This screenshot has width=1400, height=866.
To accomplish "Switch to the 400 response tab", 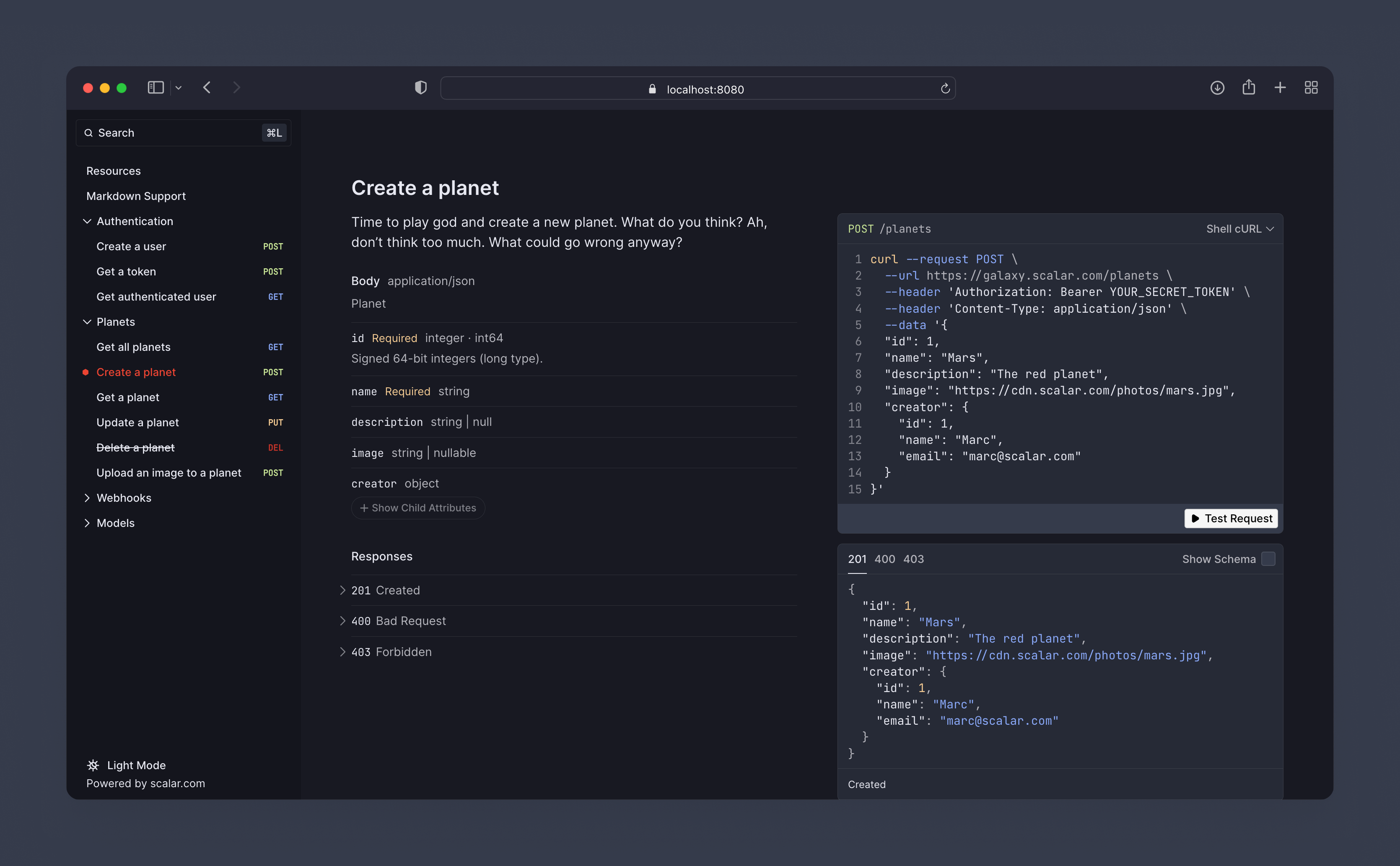I will coord(885,558).
